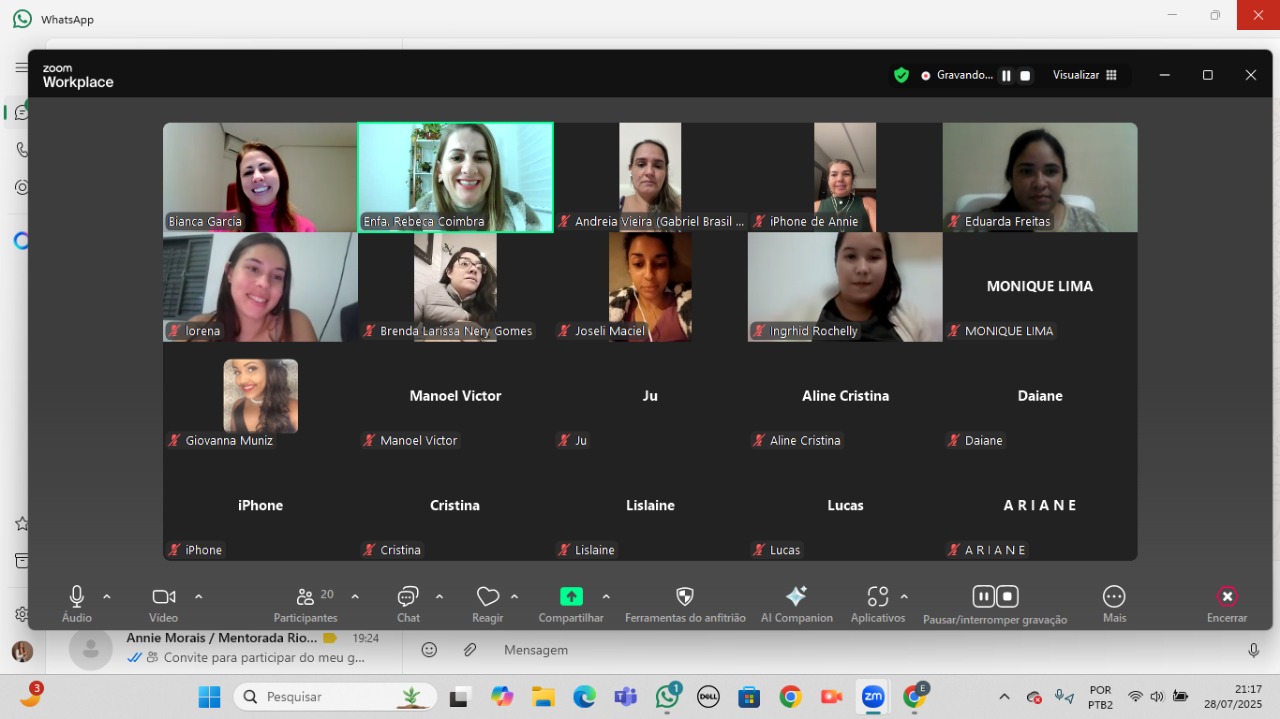Click the POR PTB2 language indicator
This screenshot has width=1280, height=719.
(x=1100, y=696)
